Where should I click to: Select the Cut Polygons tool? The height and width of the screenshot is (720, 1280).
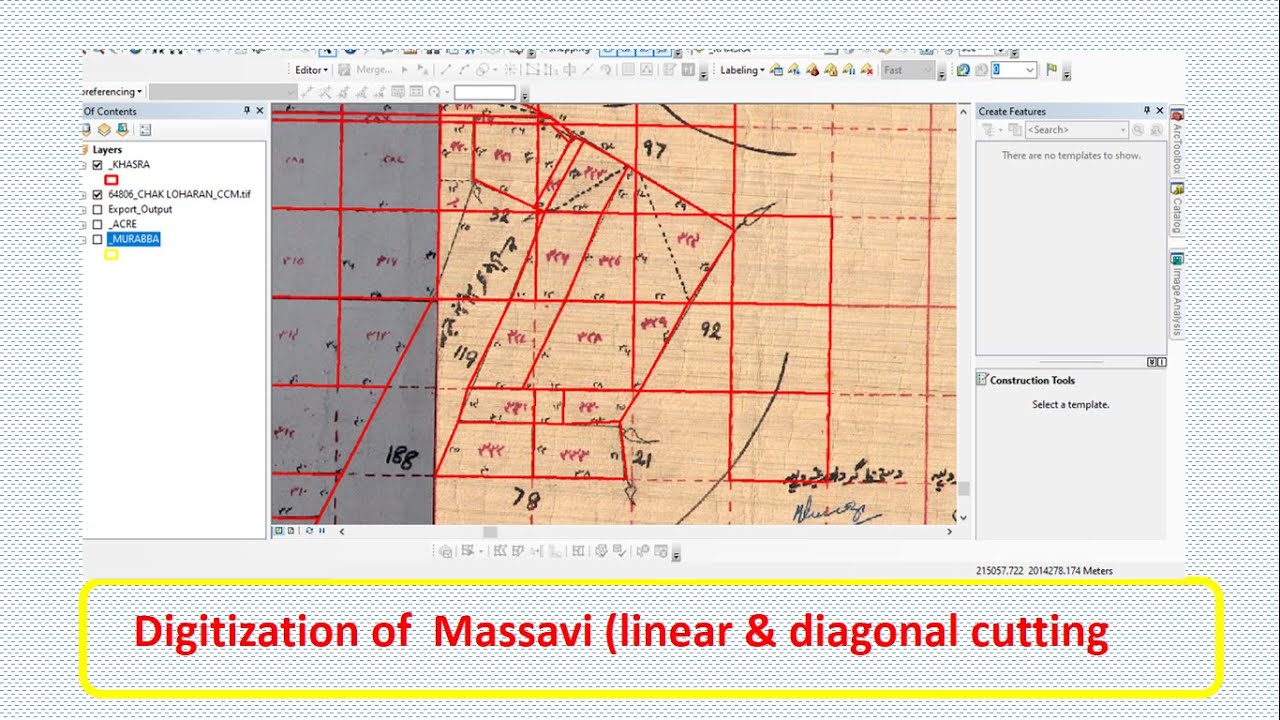pyautogui.click(x=569, y=70)
